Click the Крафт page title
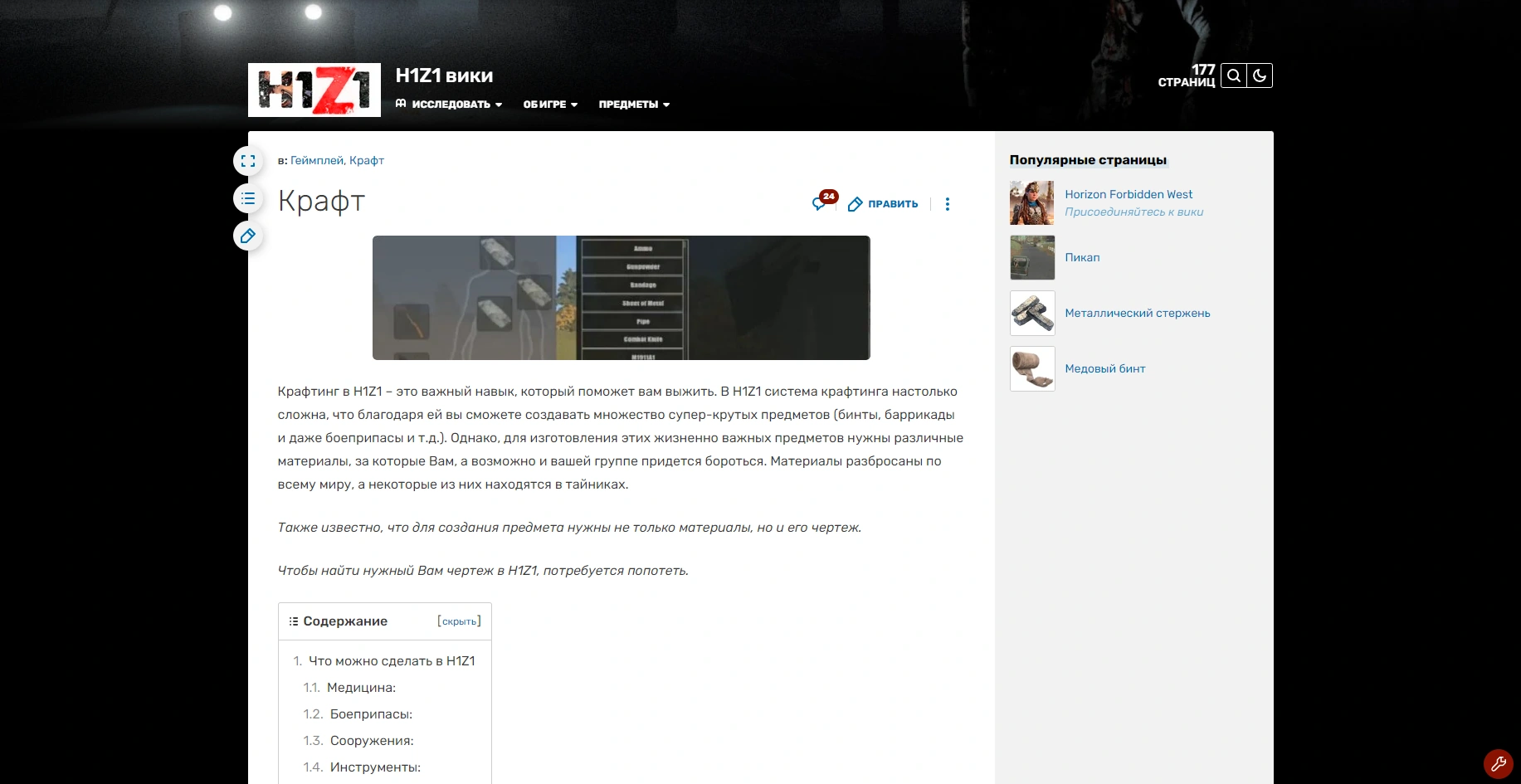 pyautogui.click(x=321, y=202)
